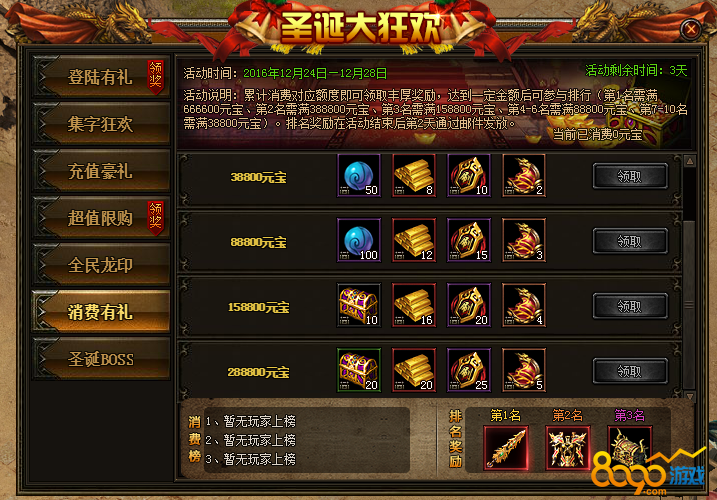Click the purple treasure chest with count 10

(358, 305)
